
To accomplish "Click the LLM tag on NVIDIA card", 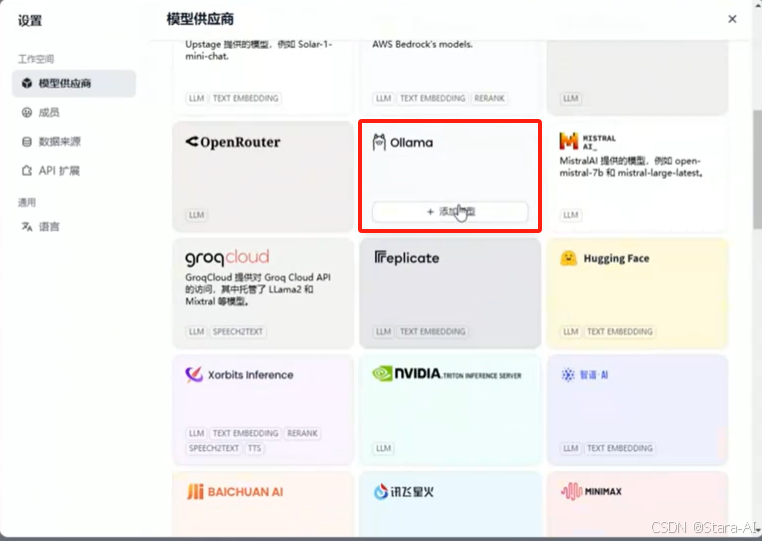I will point(383,448).
